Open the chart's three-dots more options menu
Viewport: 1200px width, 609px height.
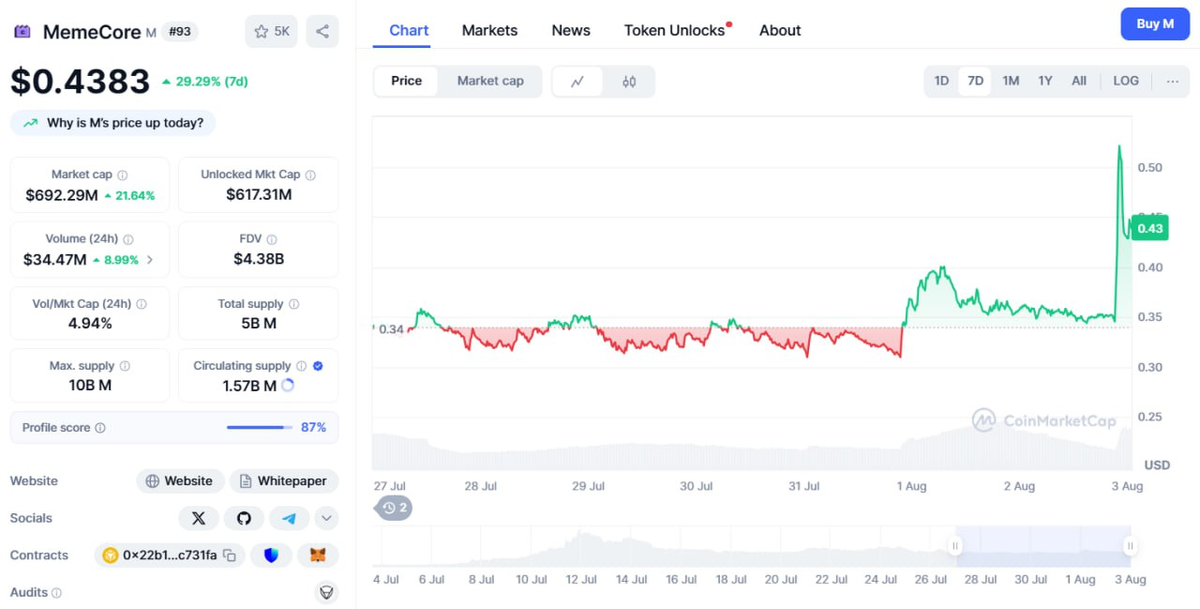pyautogui.click(x=1172, y=81)
